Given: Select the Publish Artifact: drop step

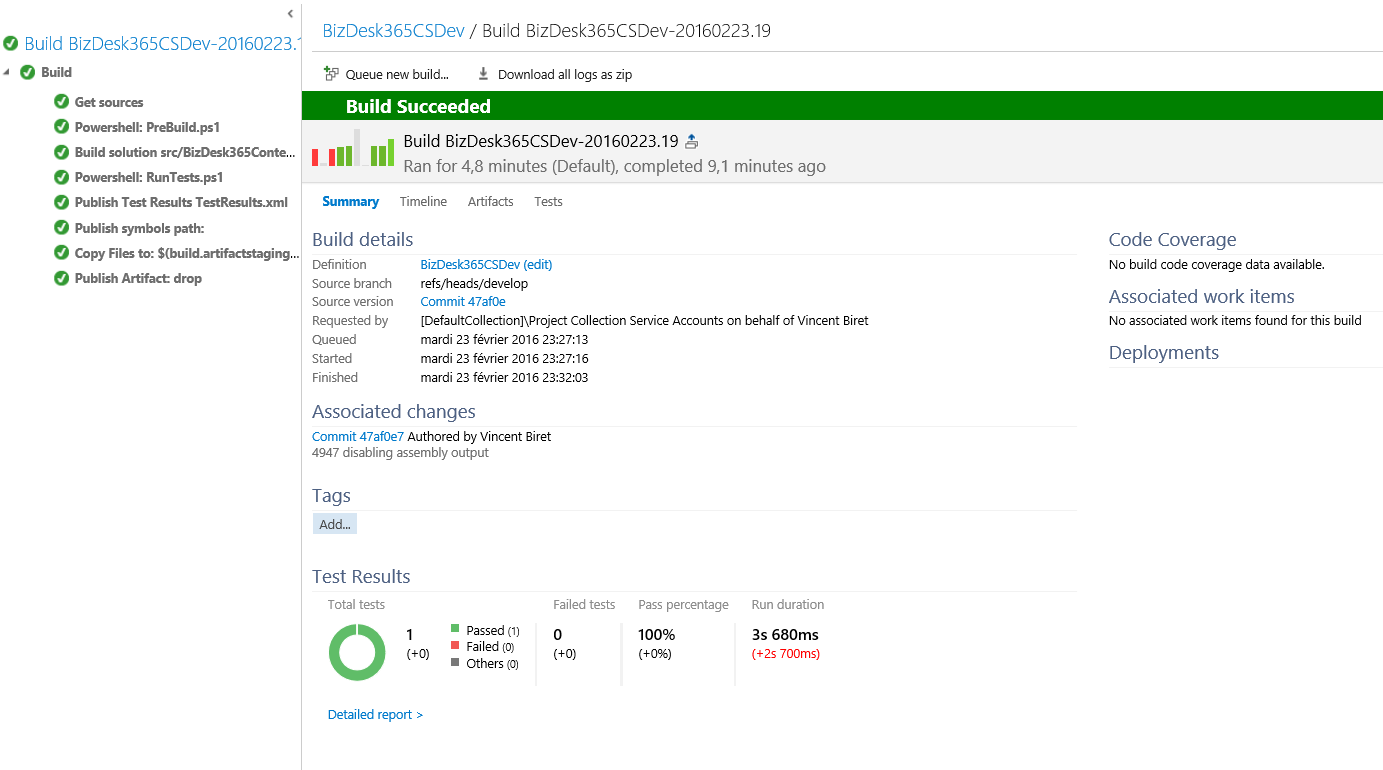Looking at the screenshot, I should (138, 278).
